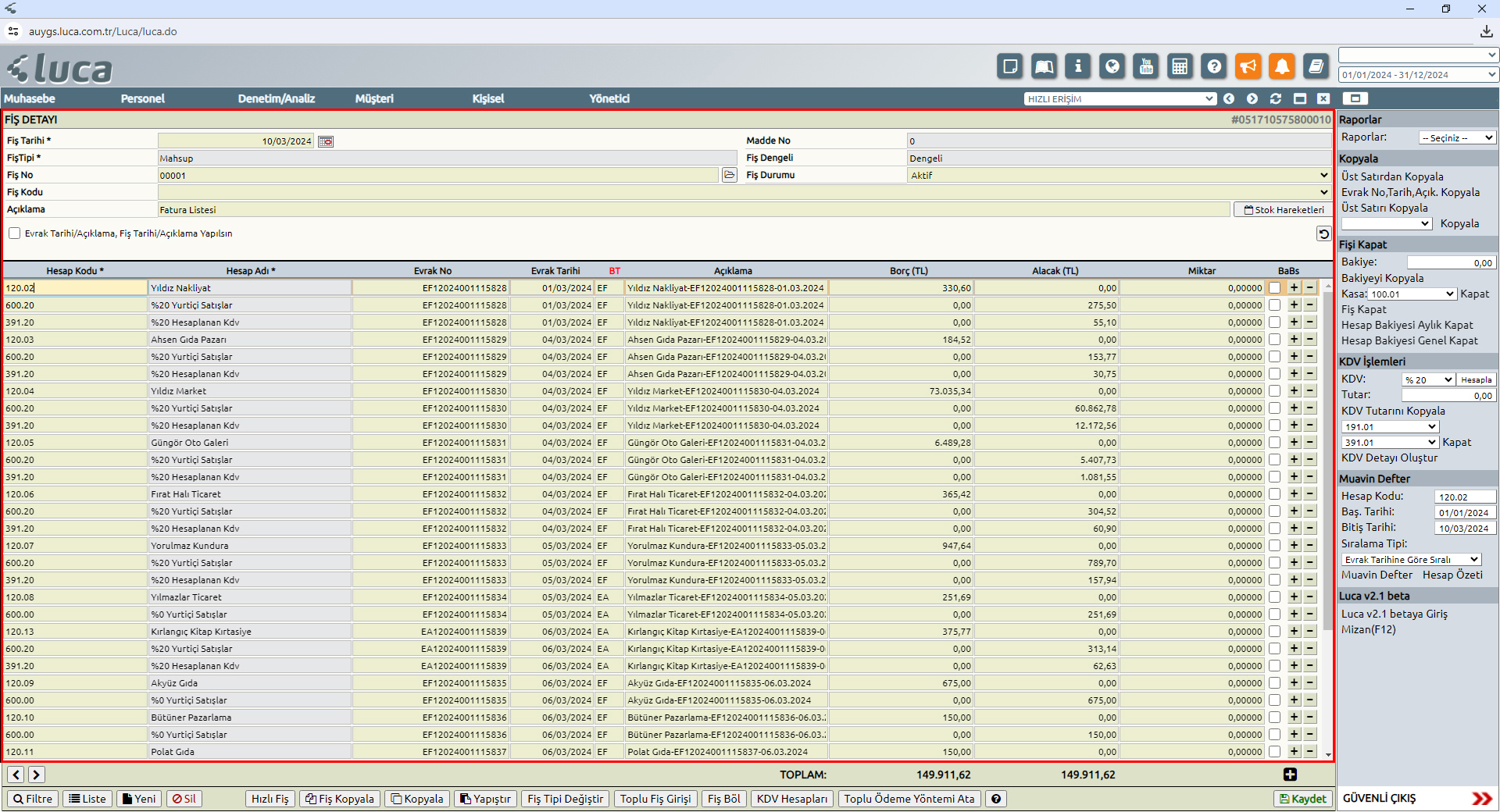The image size is (1500, 812).
Task: Click the question mark help icon in top toolbar
Action: [1214, 66]
